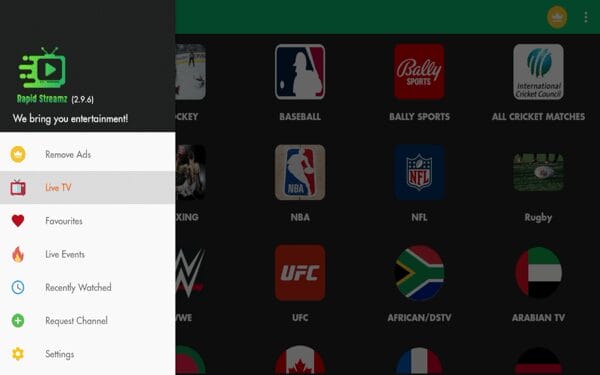Tap the clock Recently Watched icon
This screenshot has height=375, width=600.
click(x=18, y=287)
